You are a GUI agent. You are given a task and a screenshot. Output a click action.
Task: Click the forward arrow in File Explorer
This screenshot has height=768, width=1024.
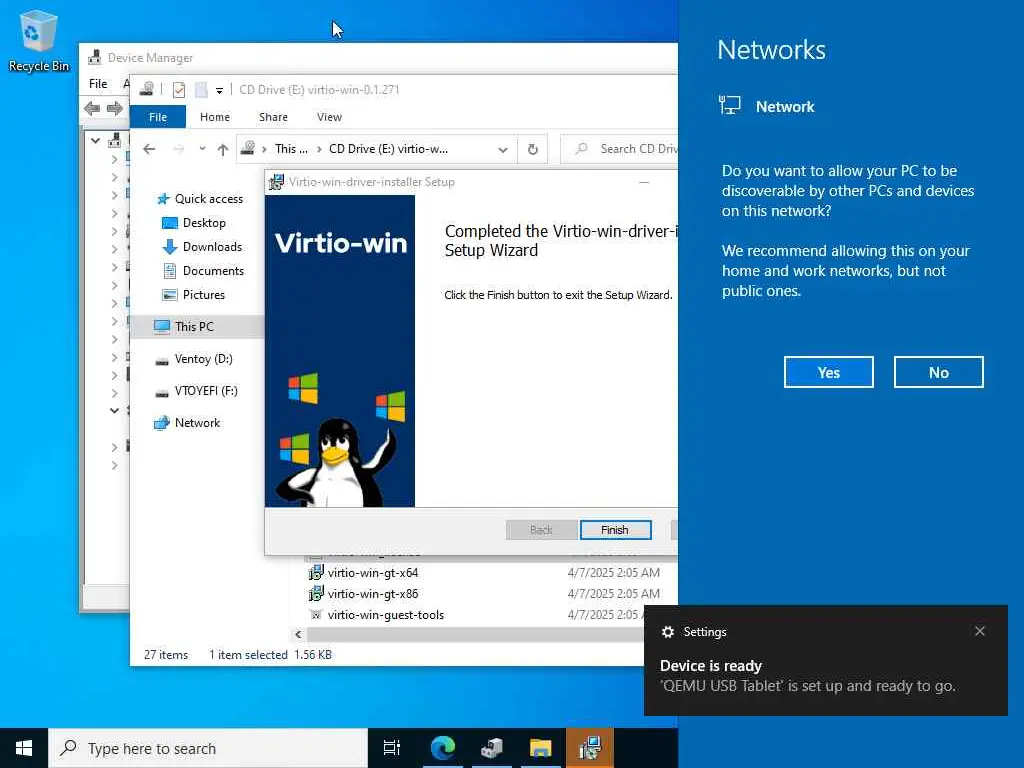[178, 150]
